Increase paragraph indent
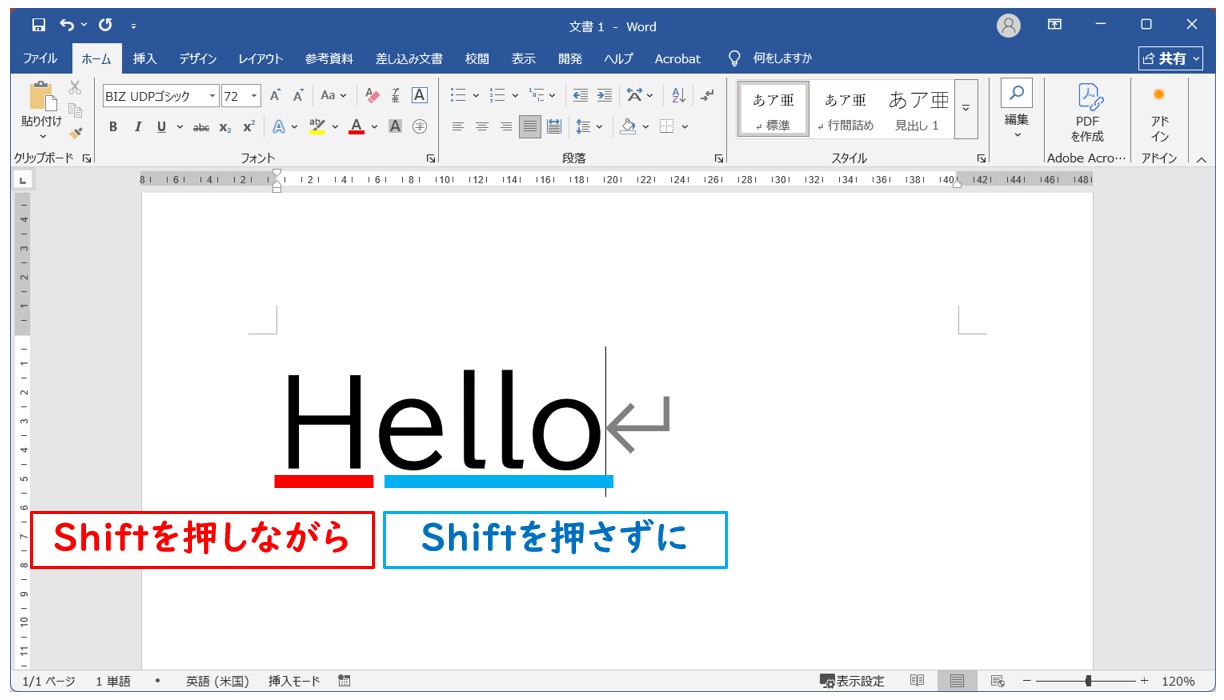This screenshot has width=1224, height=700. point(604,96)
